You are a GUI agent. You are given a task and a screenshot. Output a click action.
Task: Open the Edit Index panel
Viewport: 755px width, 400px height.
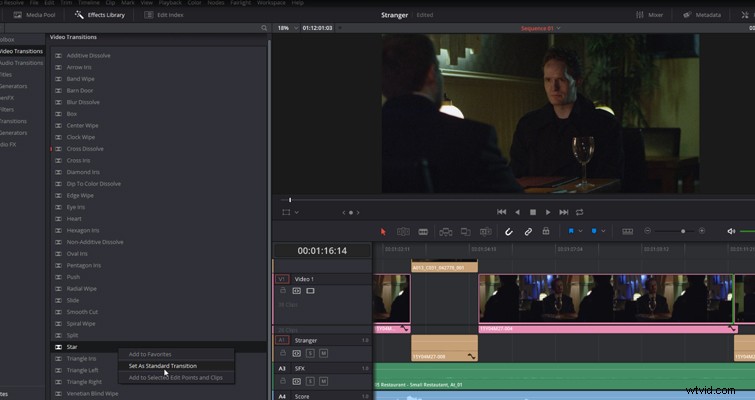(164, 15)
